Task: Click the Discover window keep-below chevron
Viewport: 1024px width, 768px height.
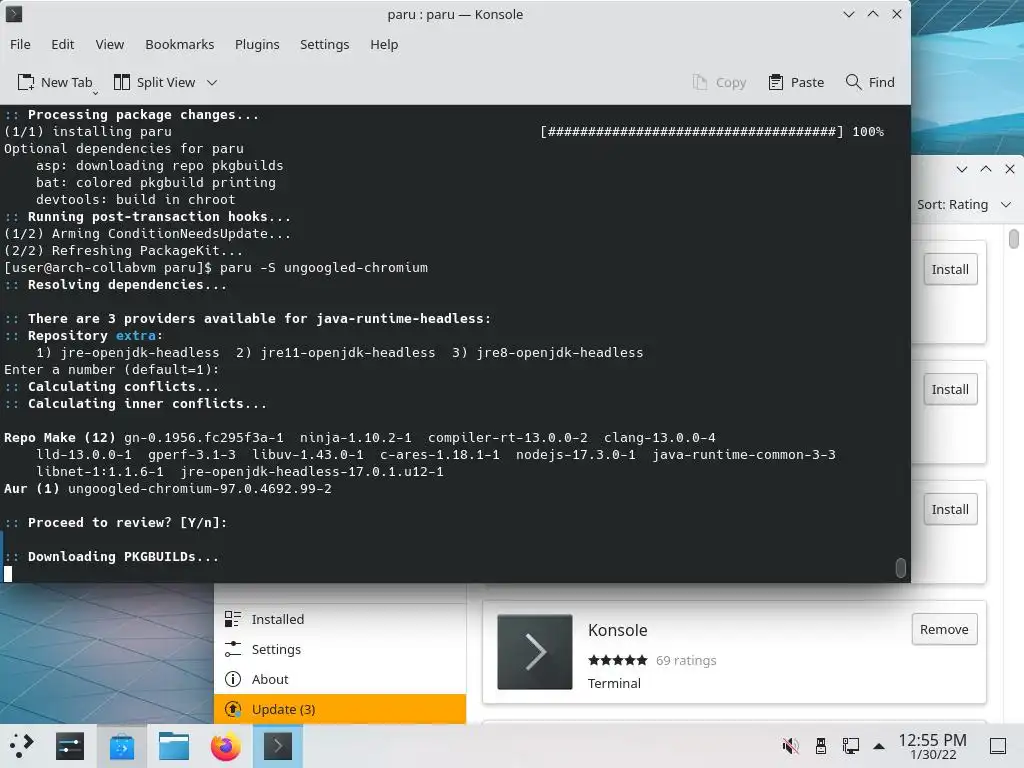Action: 961,169
